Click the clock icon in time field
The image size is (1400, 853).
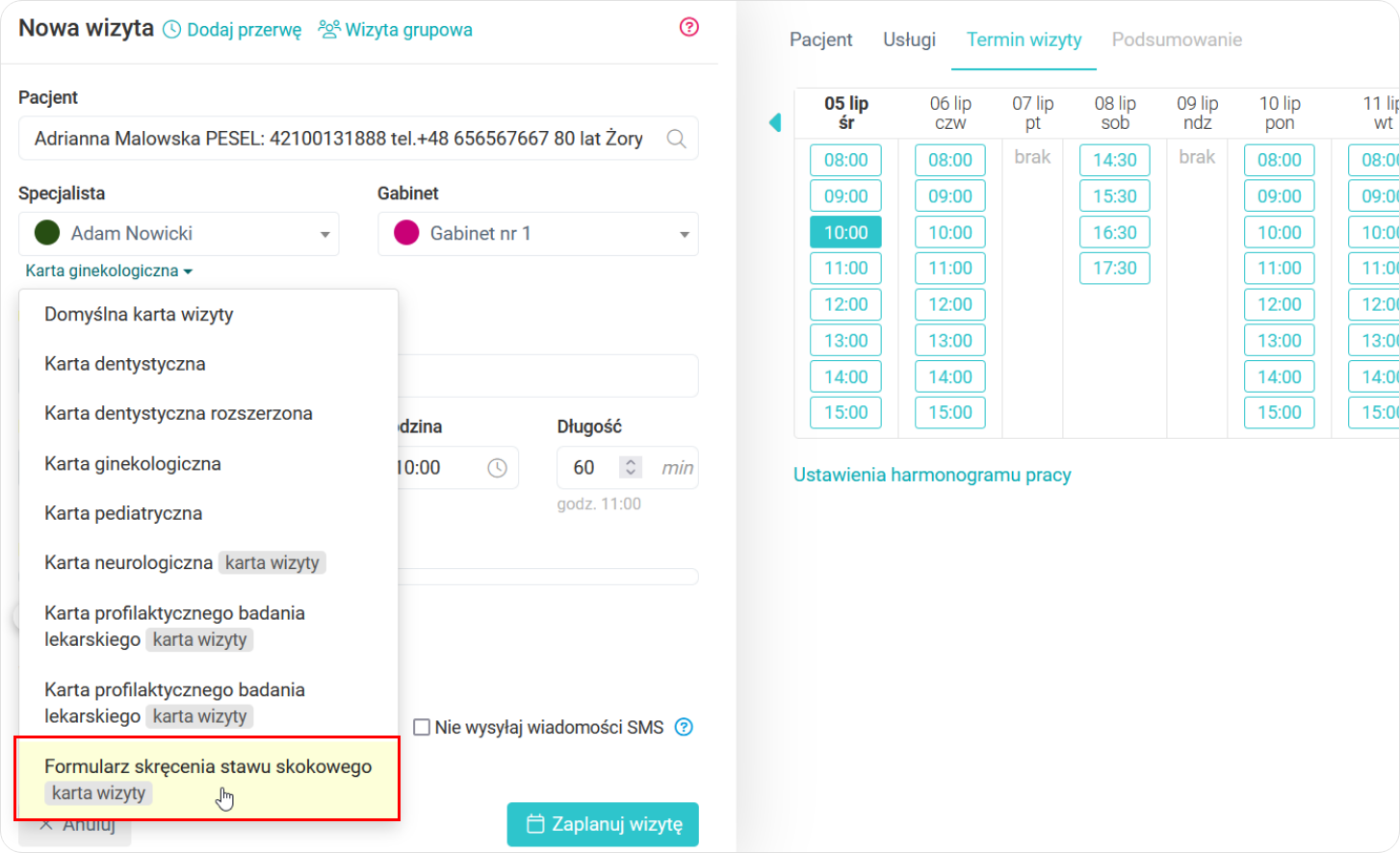497,468
